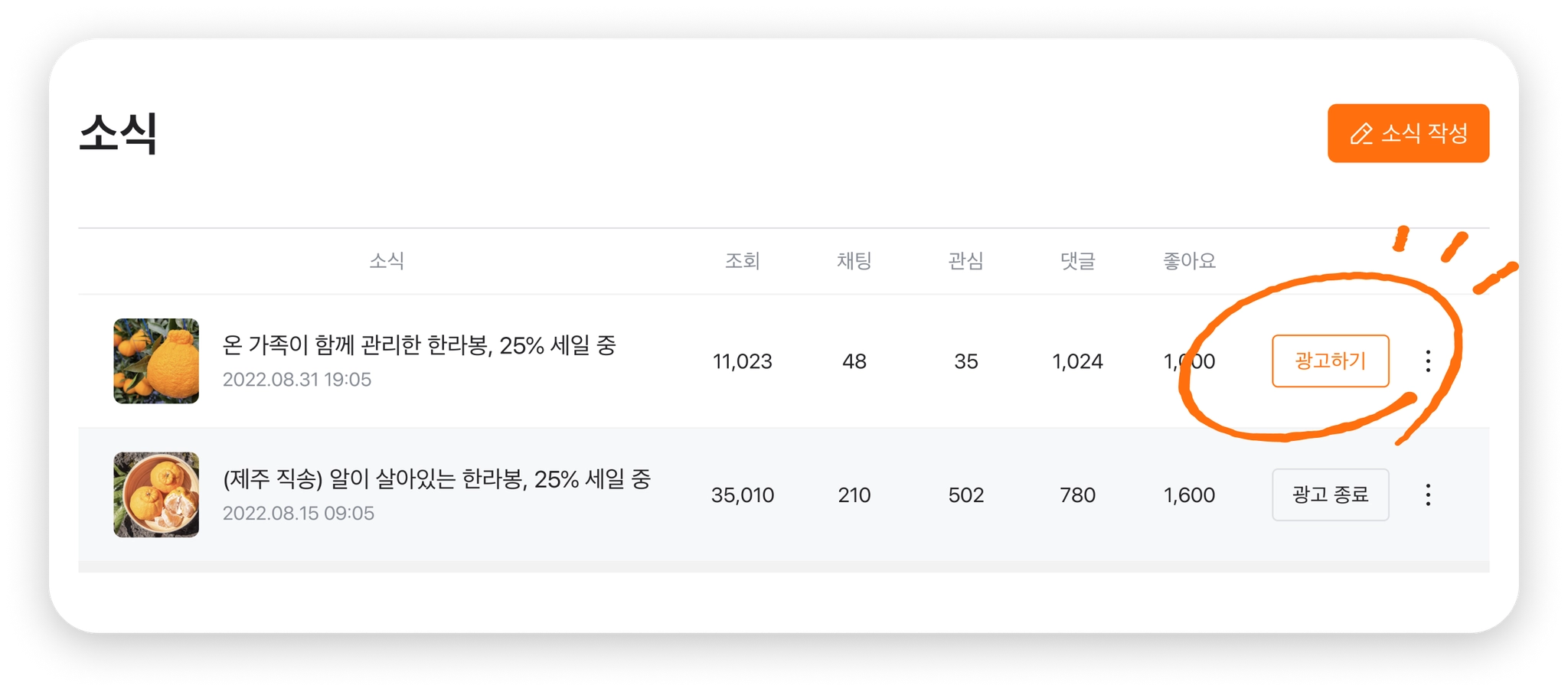Open post titled (제주 직송) 알이 살아있는 한라봉
This screenshot has width=1568, height=692.
pyautogui.click(x=436, y=479)
